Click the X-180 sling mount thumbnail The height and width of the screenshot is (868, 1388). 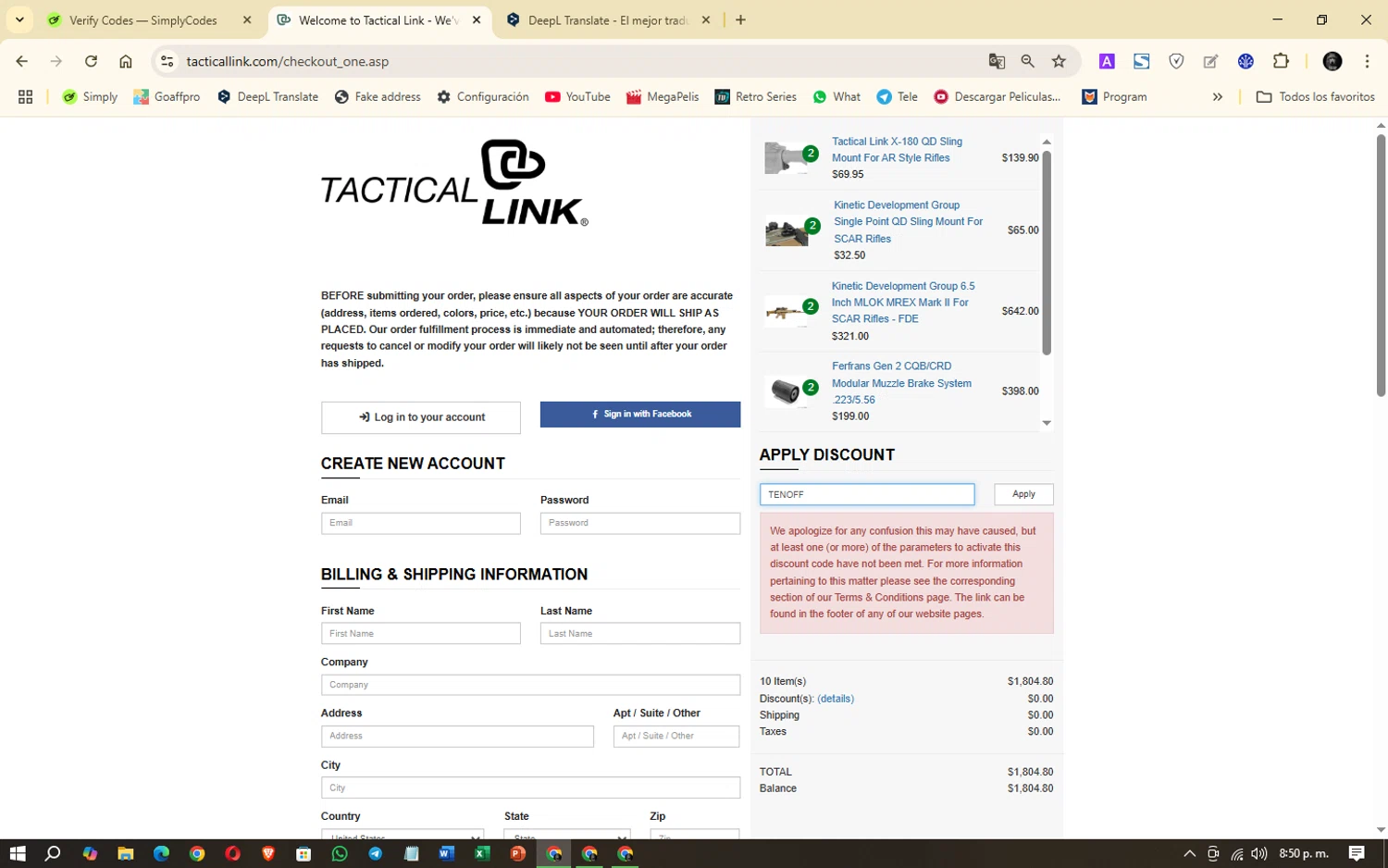(786, 158)
